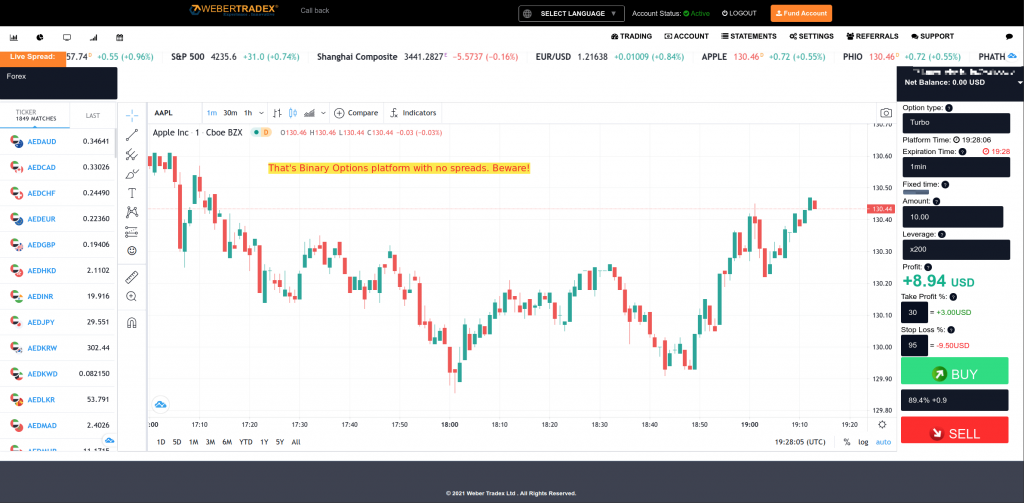Select the area chart style icon
The height and width of the screenshot is (503, 1024).
[310, 113]
